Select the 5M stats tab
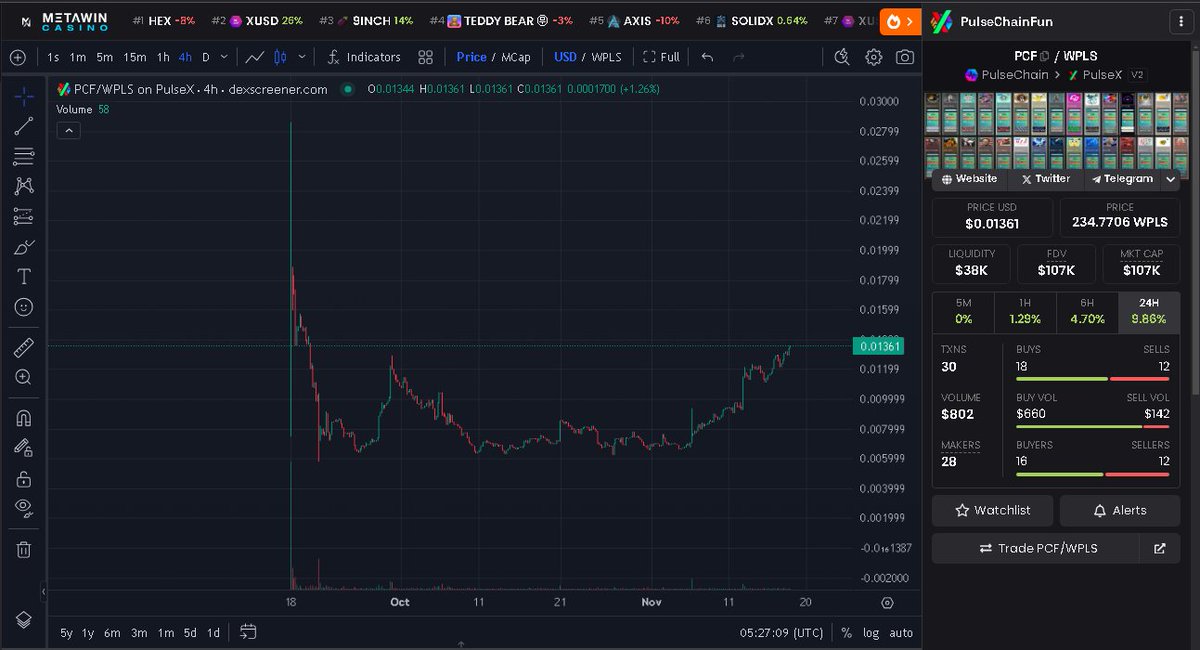The width and height of the screenshot is (1200, 650). [x=963, y=312]
